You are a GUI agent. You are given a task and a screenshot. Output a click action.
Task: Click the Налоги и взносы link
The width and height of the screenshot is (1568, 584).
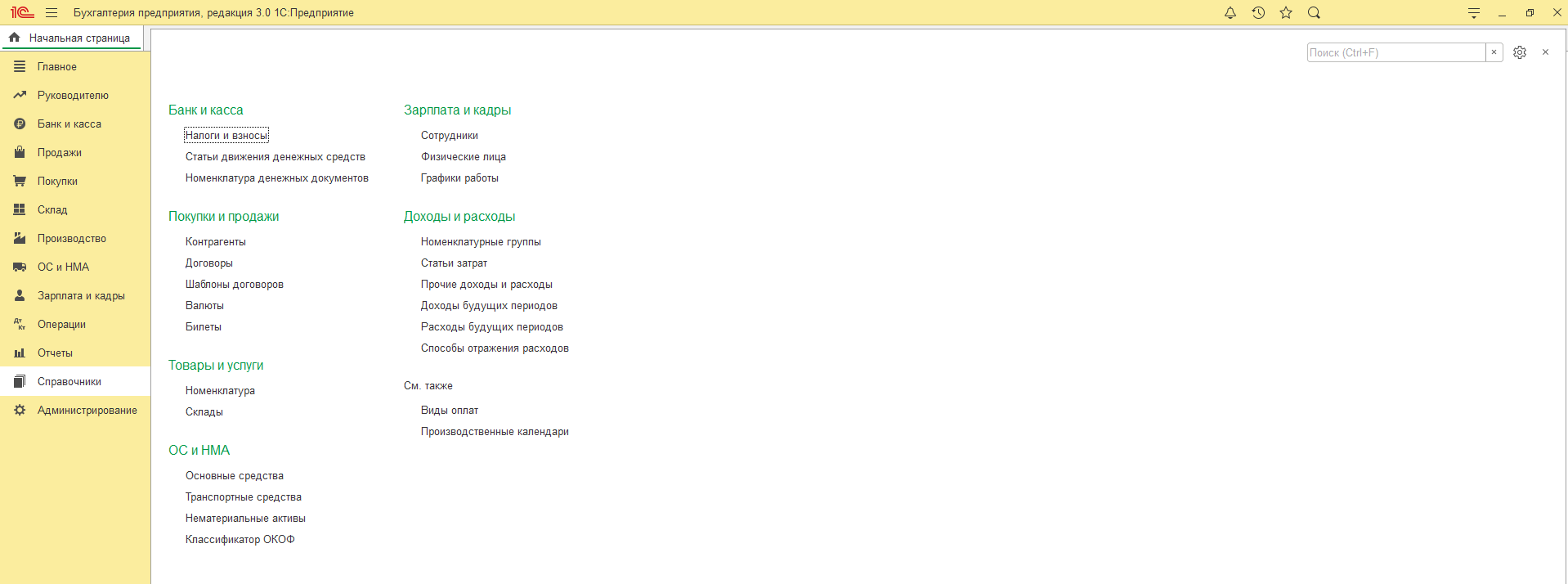tap(226, 136)
